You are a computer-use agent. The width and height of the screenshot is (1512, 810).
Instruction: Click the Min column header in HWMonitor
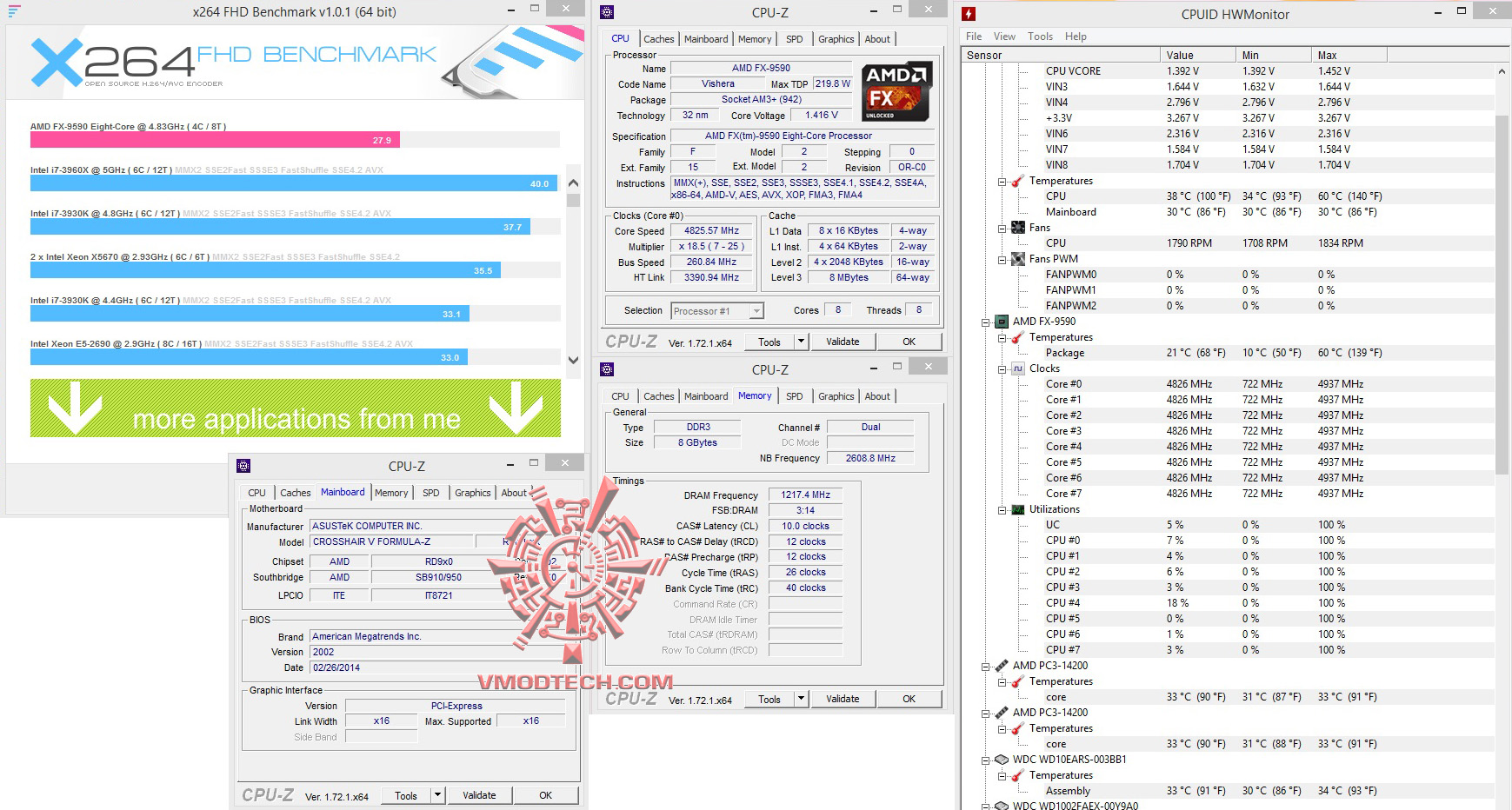pos(1274,55)
